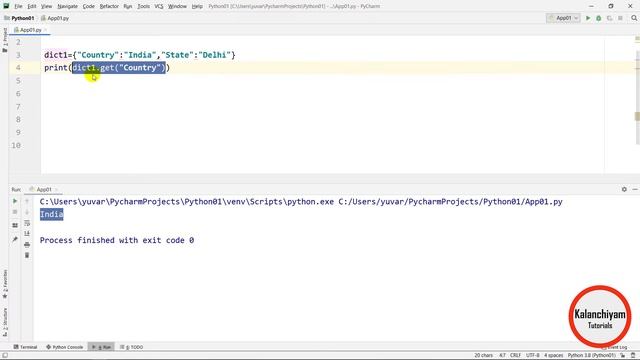Open the Python Console tool window

click(64, 347)
